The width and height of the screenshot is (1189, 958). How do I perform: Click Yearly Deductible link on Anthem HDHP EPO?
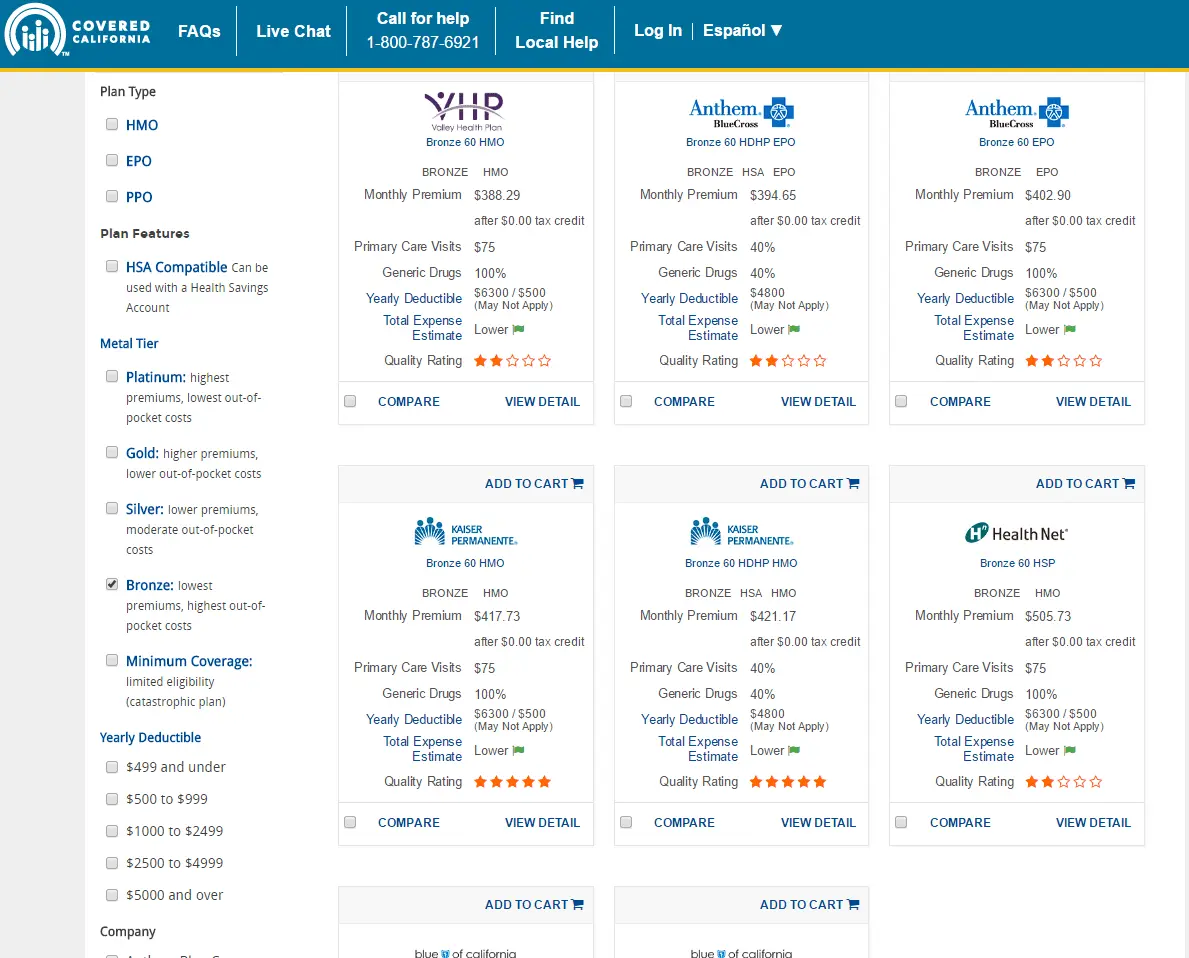tap(689, 298)
